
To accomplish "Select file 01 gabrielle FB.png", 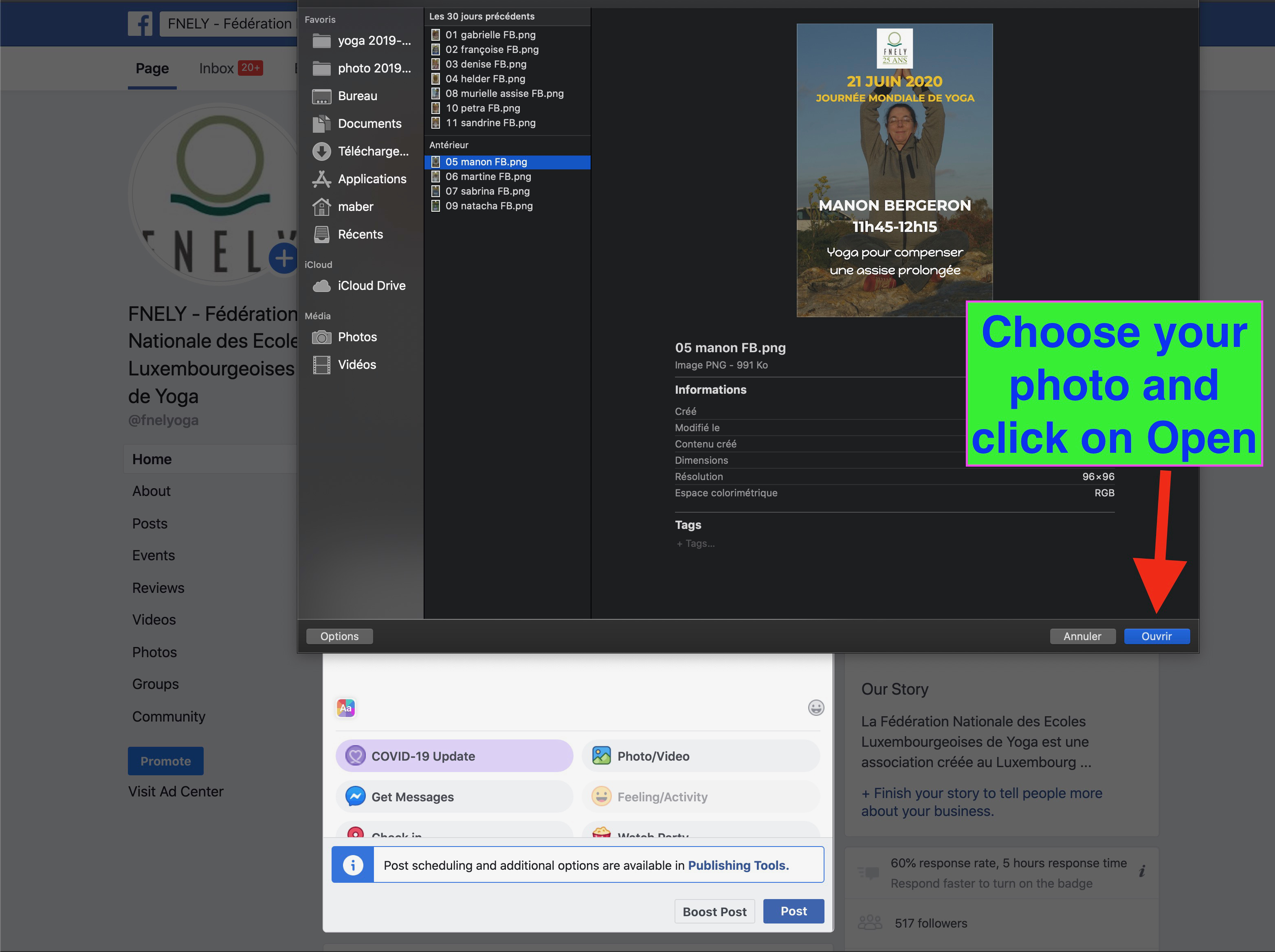I will click(x=490, y=35).
